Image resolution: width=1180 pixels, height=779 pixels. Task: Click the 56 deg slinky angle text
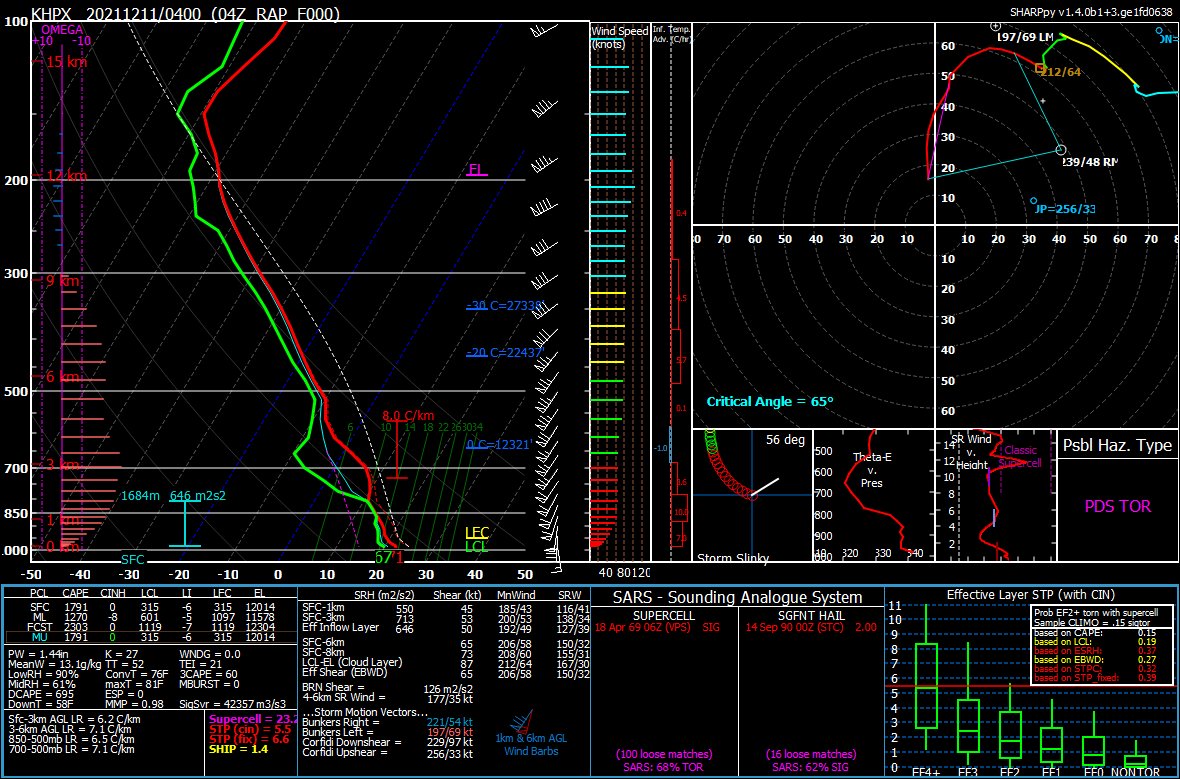coord(785,440)
